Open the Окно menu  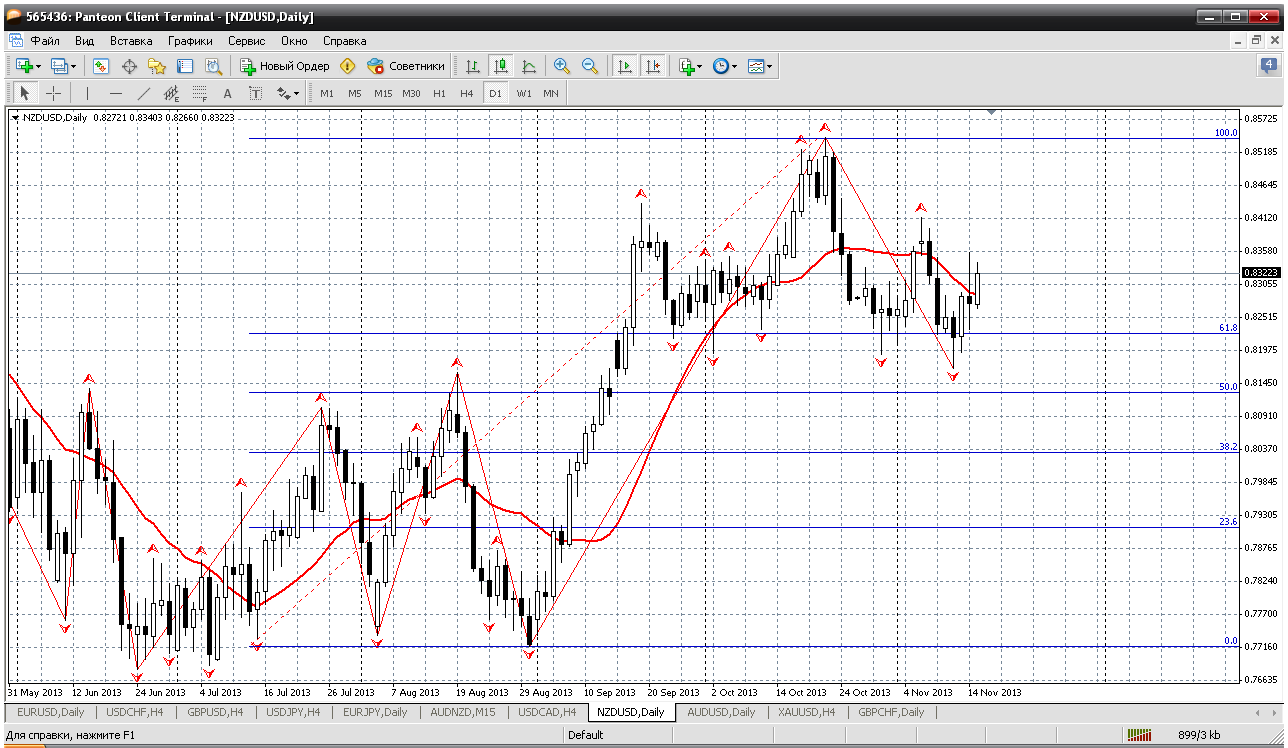[x=294, y=41]
